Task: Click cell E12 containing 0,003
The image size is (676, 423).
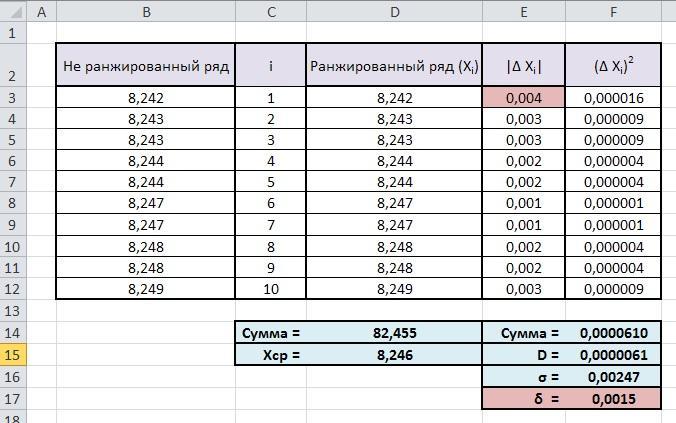Action: pos(523,288)
